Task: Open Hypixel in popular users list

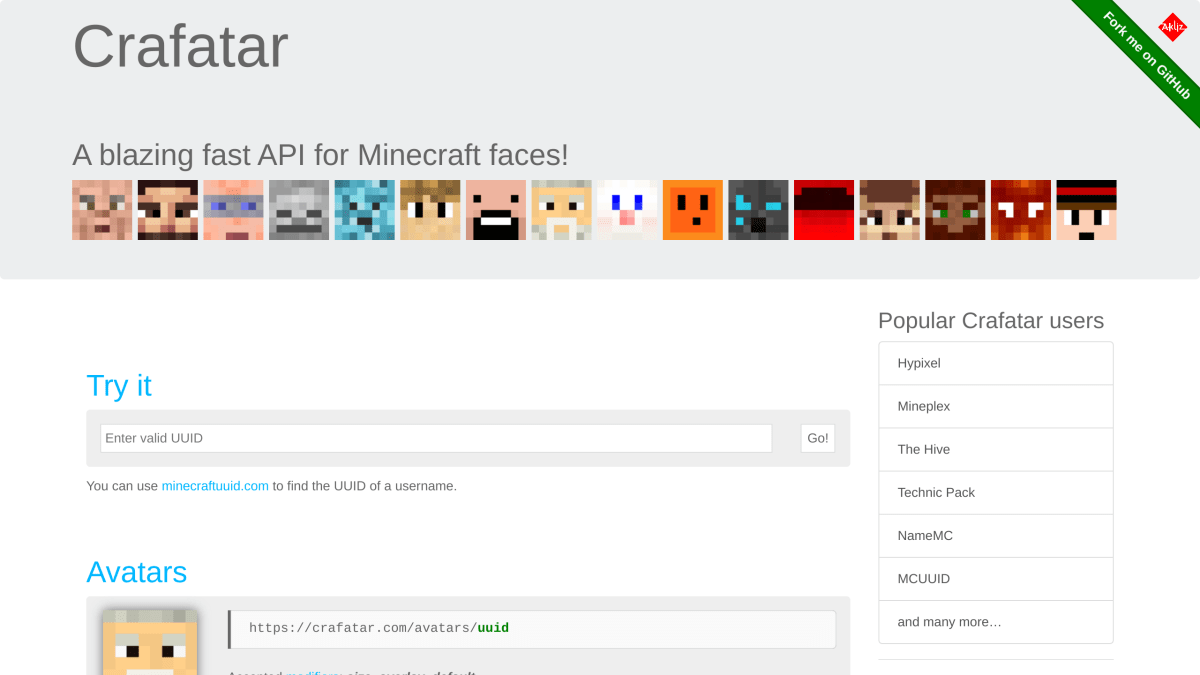Action: tap(996, 363)
